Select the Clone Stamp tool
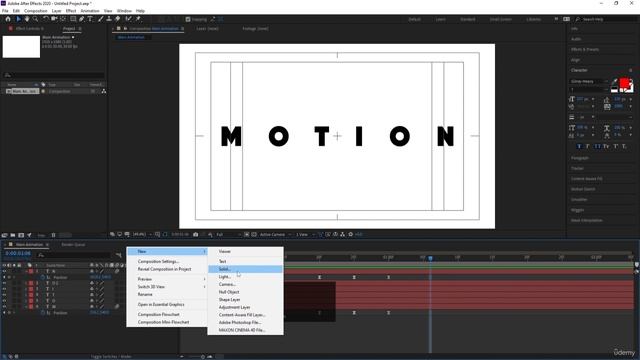Screen dimensions: 640x360 click(x=109, y=19)
